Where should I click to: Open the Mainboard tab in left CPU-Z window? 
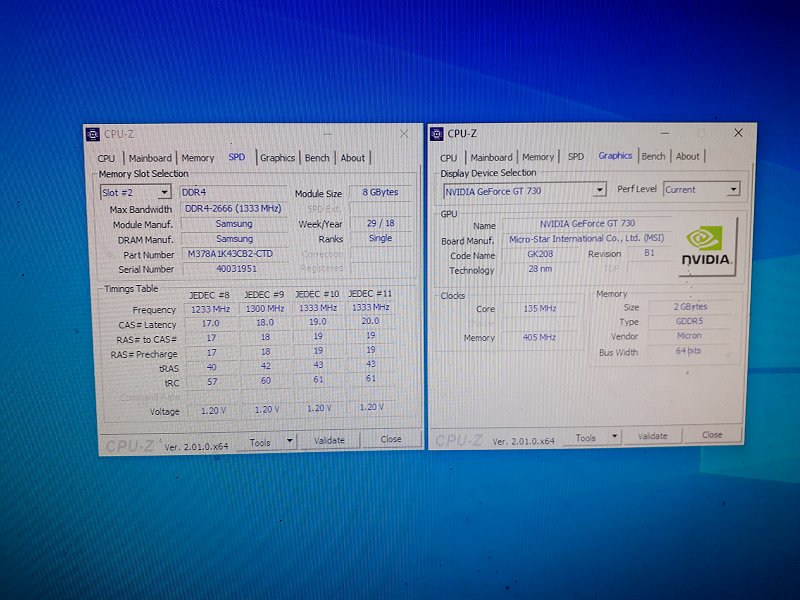(150, 158)
